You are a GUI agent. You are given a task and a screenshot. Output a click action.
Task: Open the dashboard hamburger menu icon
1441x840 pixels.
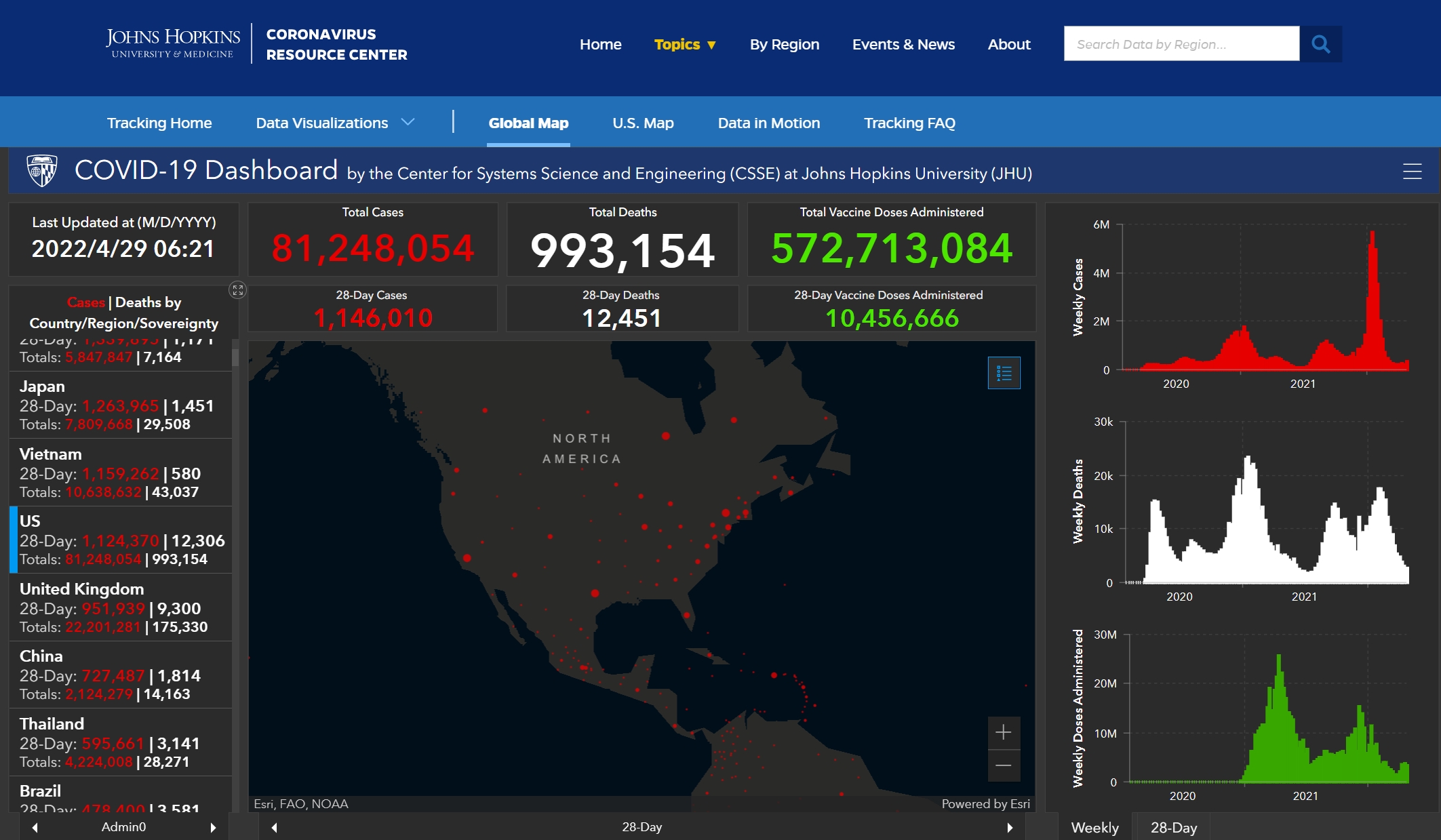pyautogui.click(x=1412, y=172)
